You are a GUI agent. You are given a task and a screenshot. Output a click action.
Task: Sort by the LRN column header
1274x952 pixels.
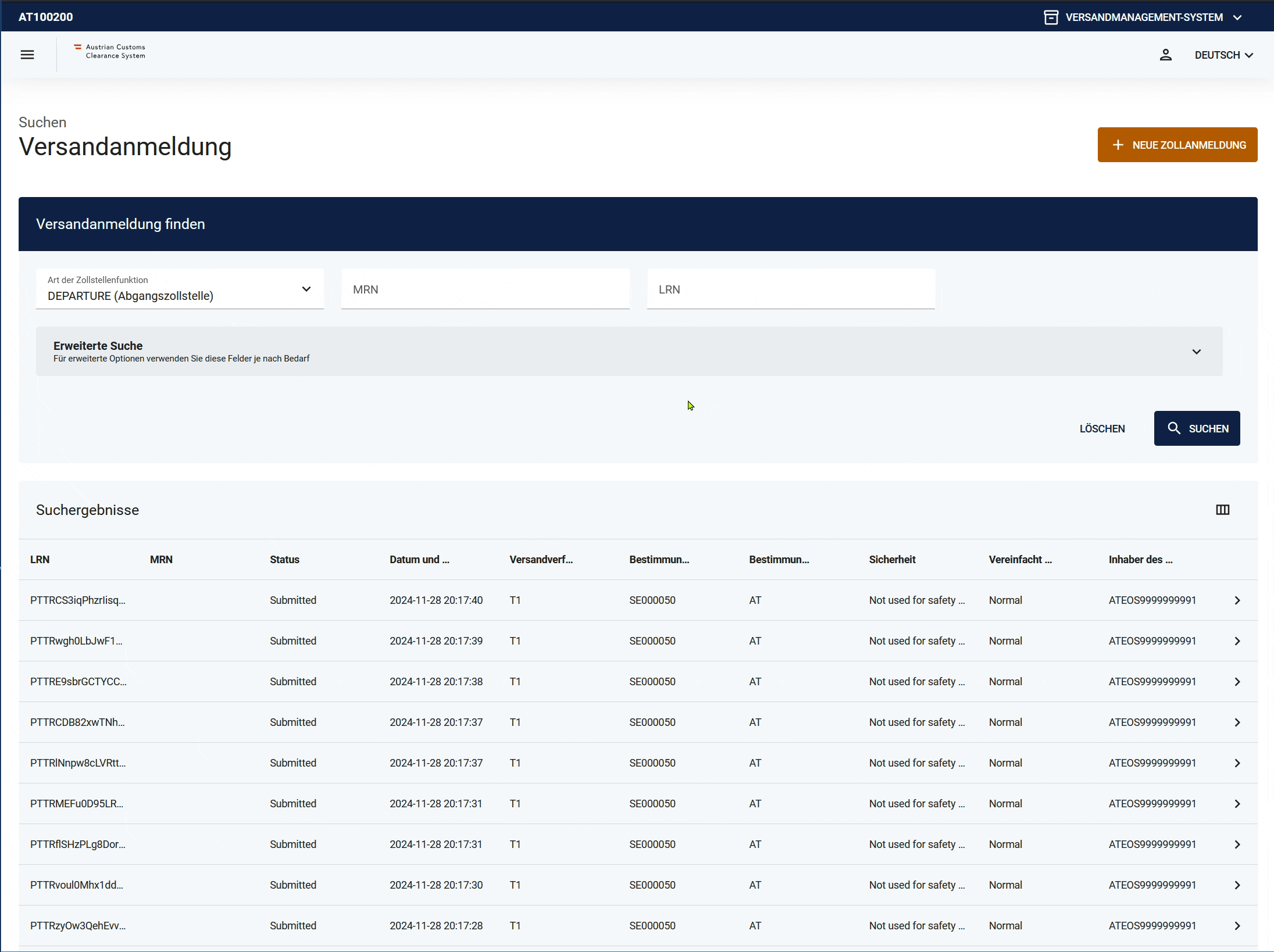point(40,560)
